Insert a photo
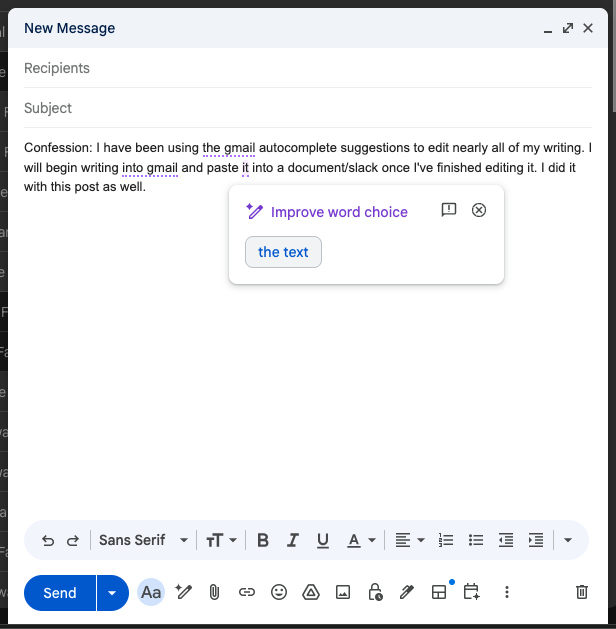 click(x=343, y=592)
